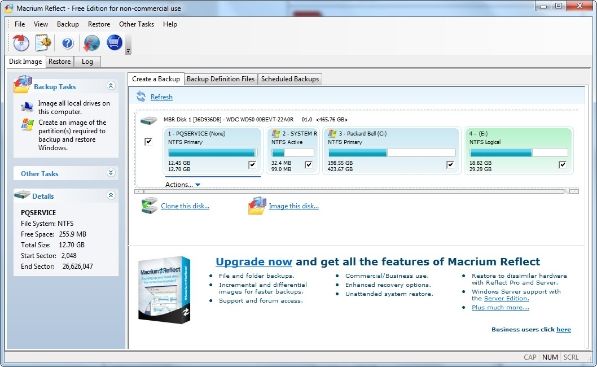The height and width of the screenshot is (367, 597).
Task: Toggle the (E:) partition checkbox
Action: click(x=562, y=164)
